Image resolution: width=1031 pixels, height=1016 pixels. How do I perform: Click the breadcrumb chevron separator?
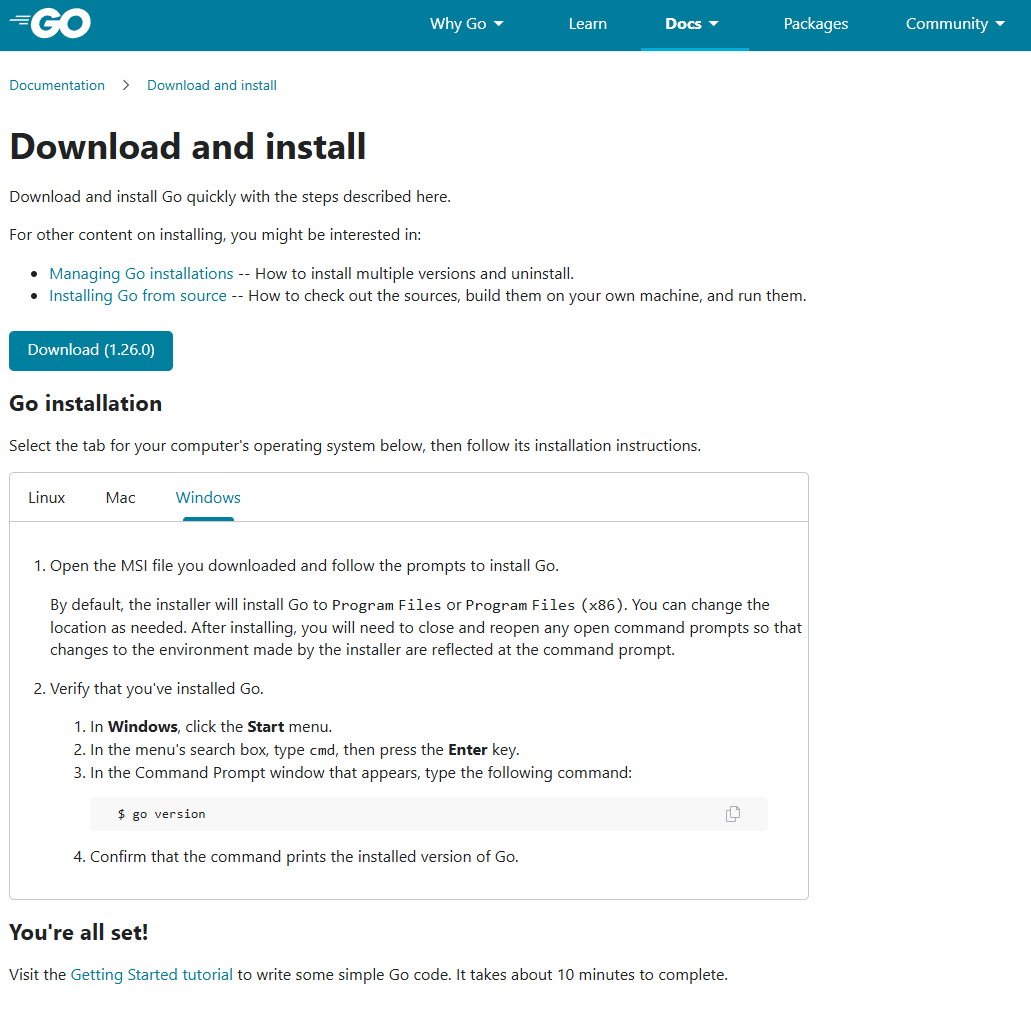coord(126,85)
